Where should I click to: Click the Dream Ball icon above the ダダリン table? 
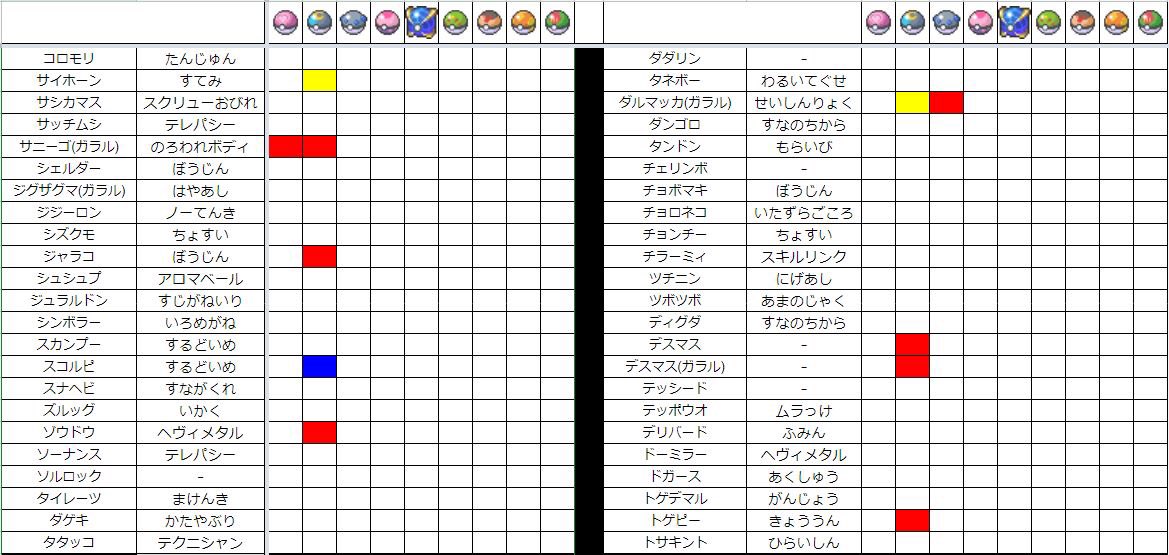pos(980,23)
